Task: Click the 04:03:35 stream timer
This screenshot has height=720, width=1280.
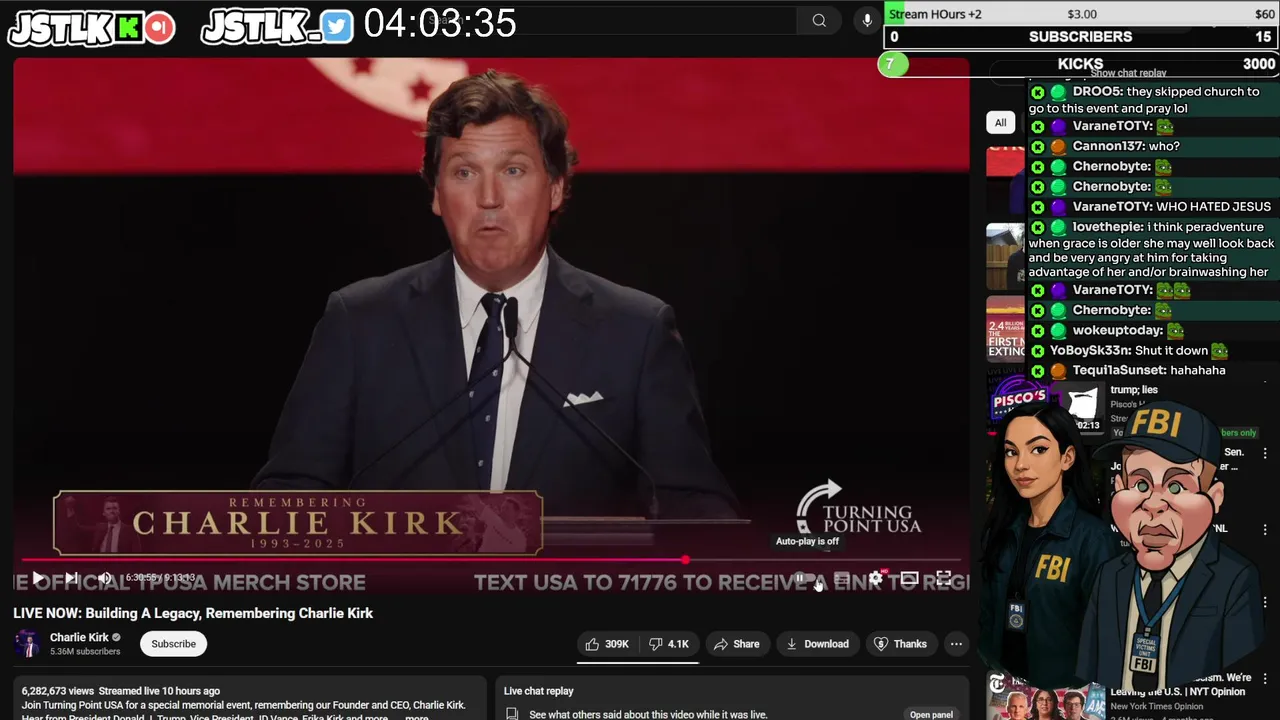Action: click(440, 24)
